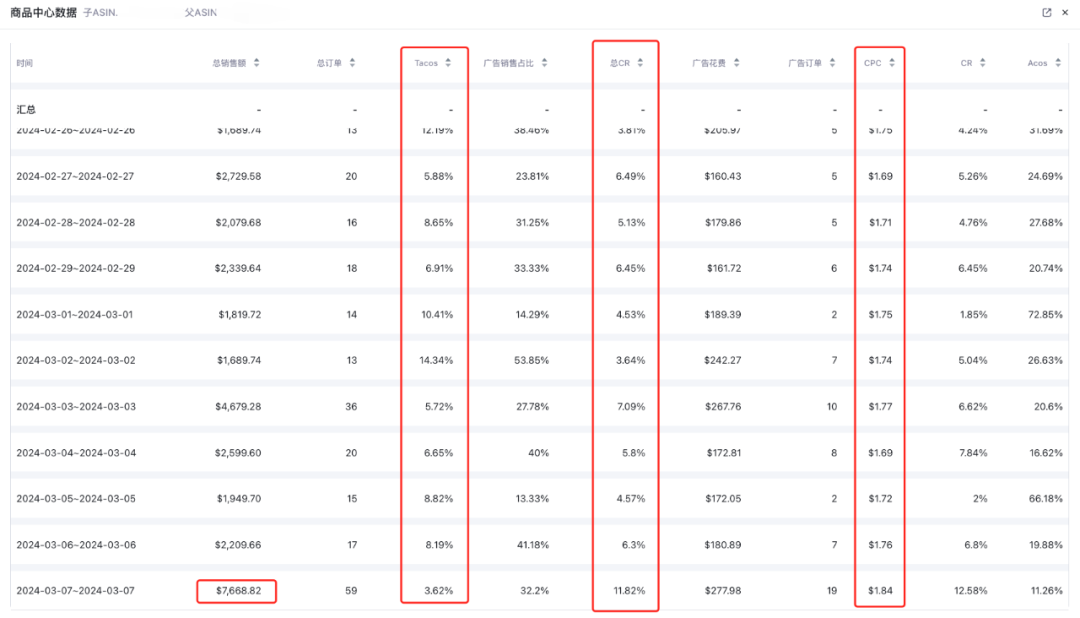Click the 时间 column header
This screenshot has width=1080, height=618.
click(25, 63)
